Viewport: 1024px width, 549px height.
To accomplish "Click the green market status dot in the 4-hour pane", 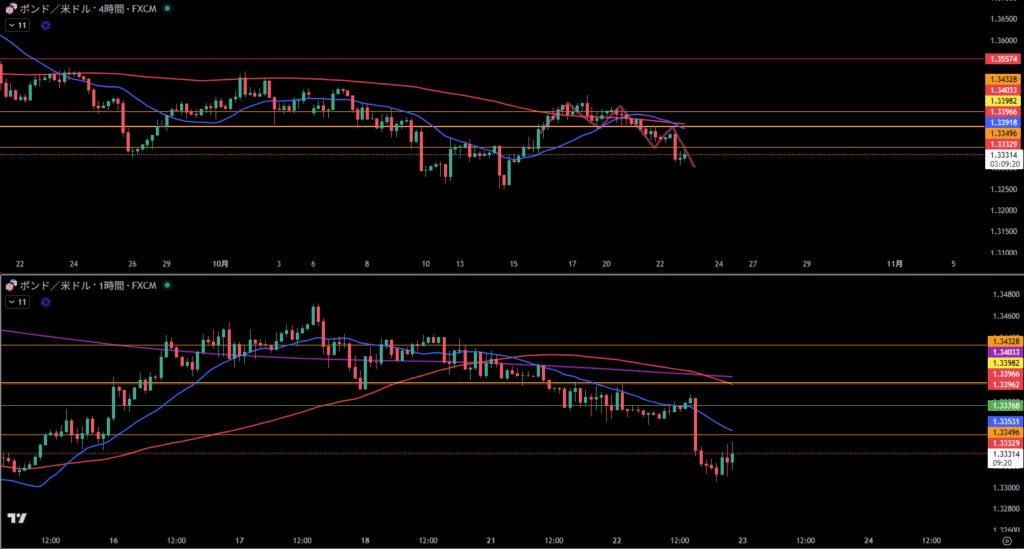I will 167,8.
